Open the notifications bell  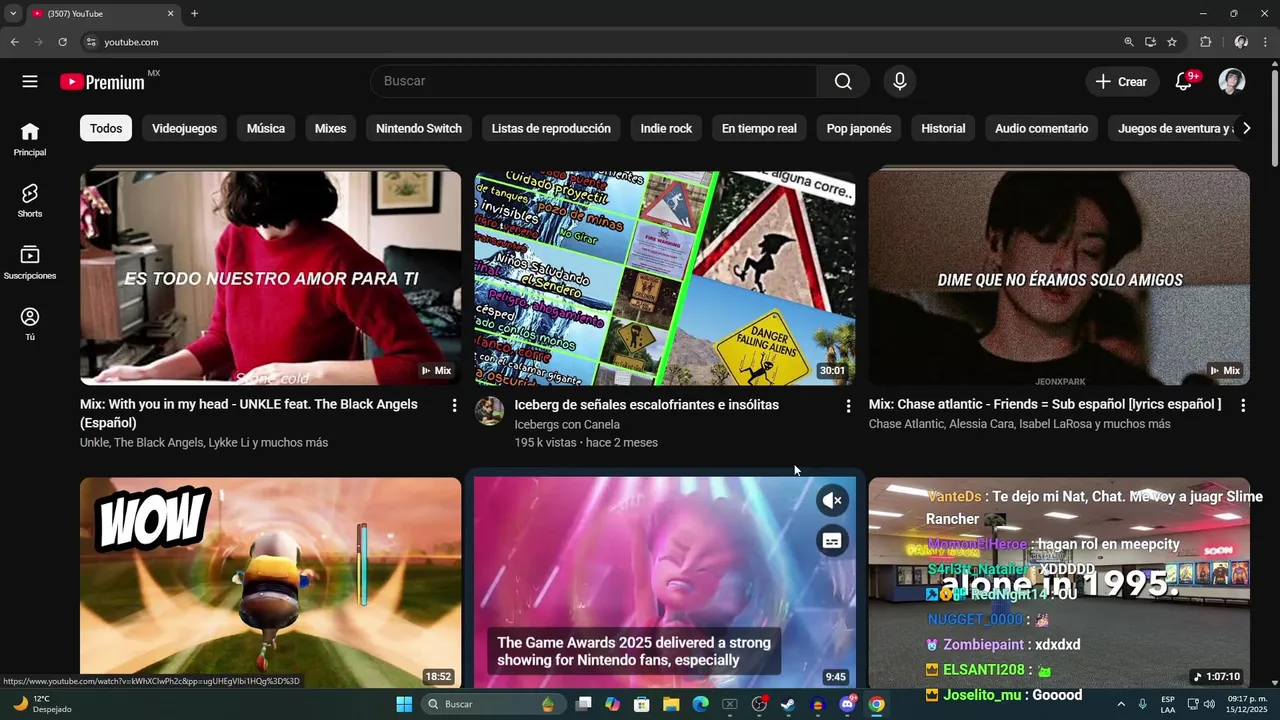(x=1183, y=82)
